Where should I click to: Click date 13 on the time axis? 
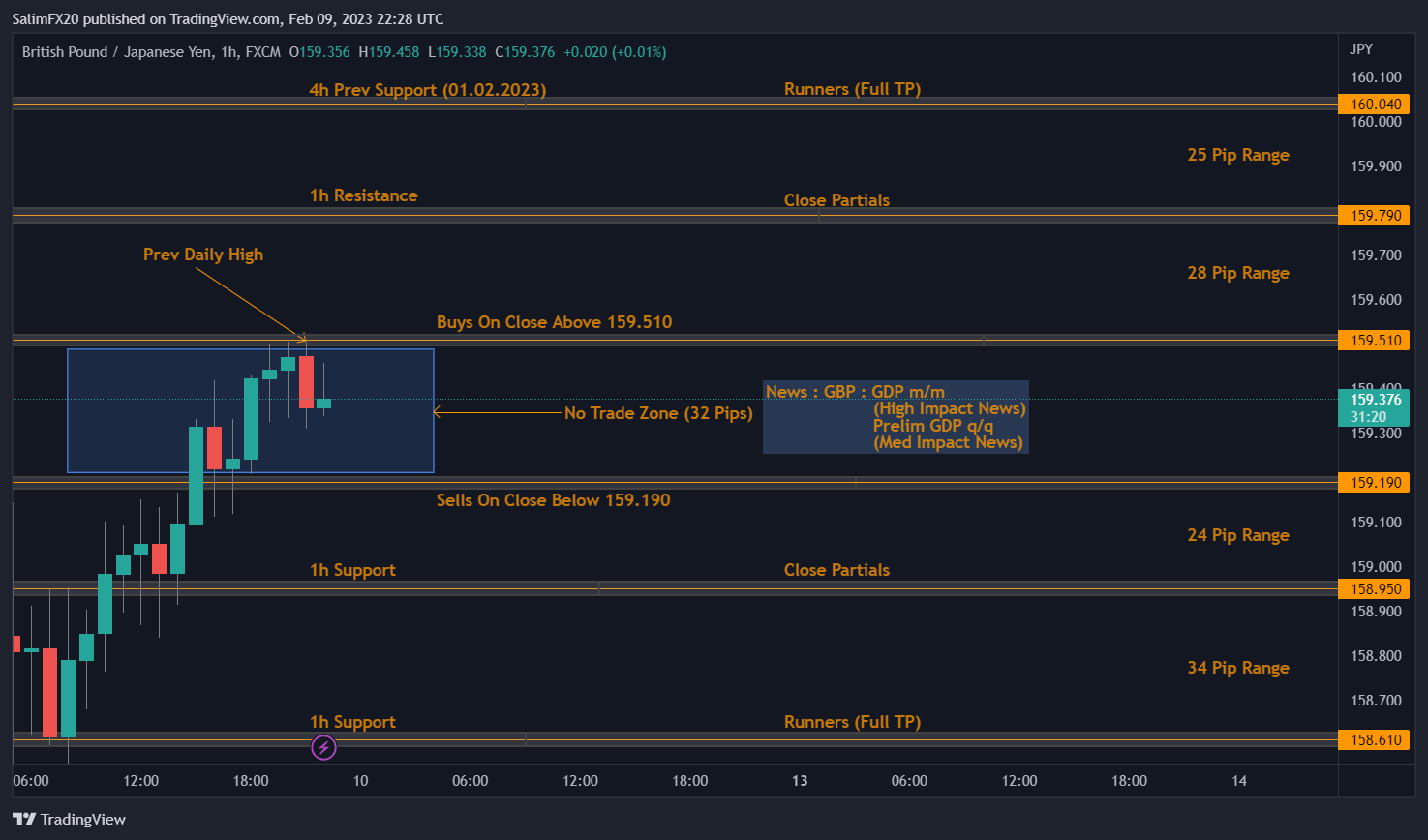pos(800,781)
